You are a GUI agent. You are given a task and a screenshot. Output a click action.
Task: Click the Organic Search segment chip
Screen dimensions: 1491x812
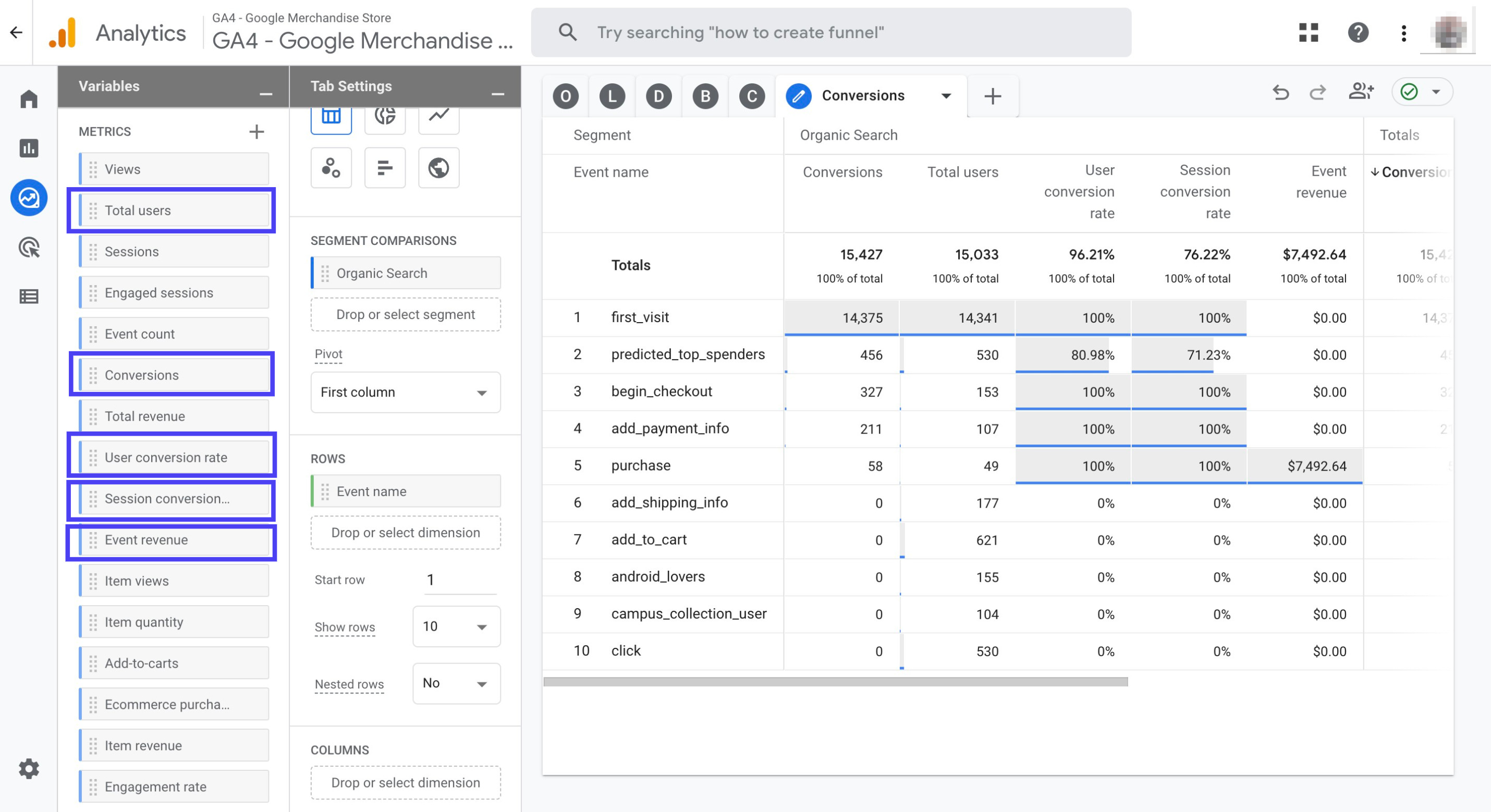point(405,273)
